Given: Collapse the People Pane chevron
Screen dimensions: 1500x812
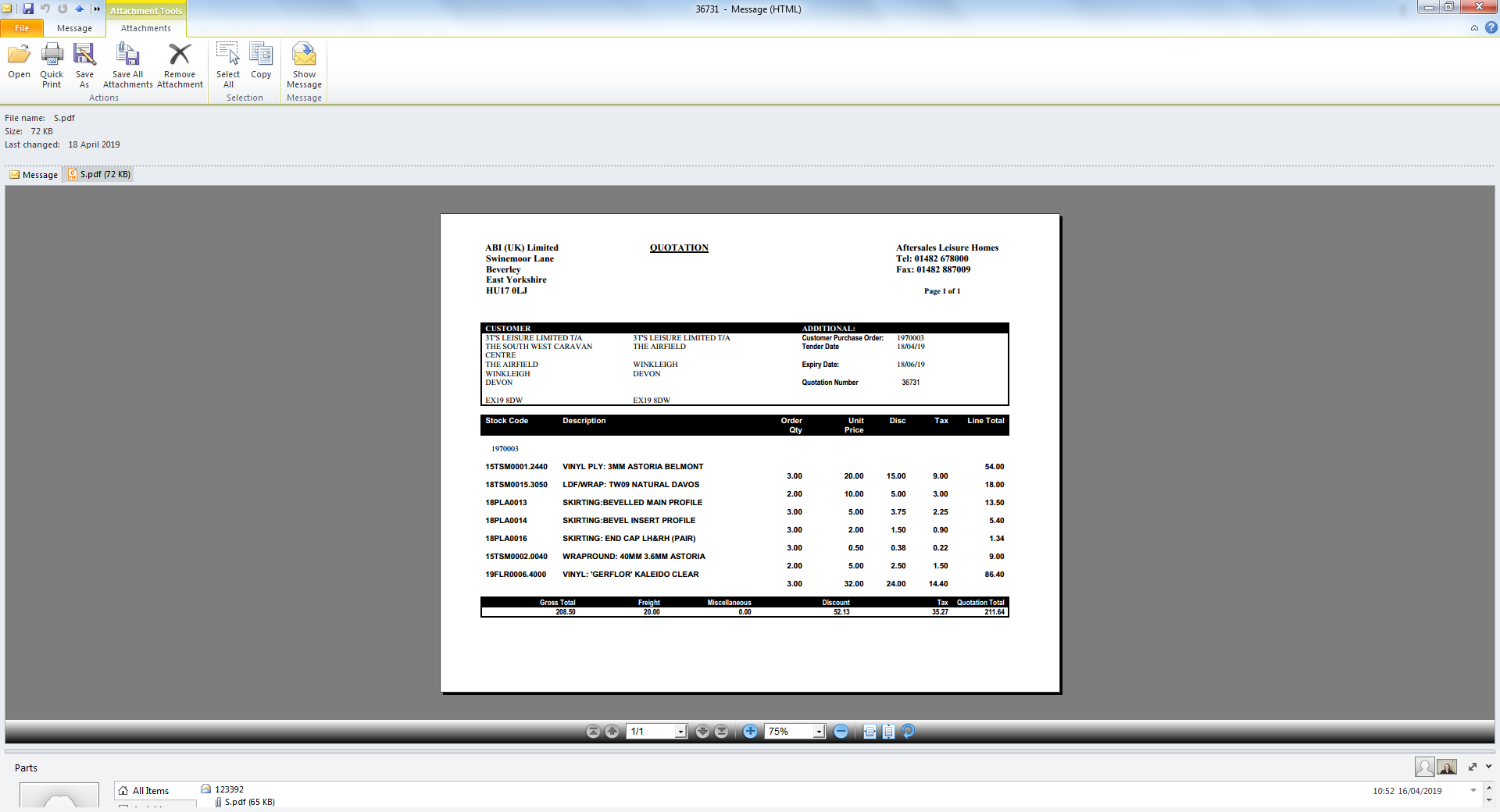Looking at the screenshot, I should coord(1489,767).
